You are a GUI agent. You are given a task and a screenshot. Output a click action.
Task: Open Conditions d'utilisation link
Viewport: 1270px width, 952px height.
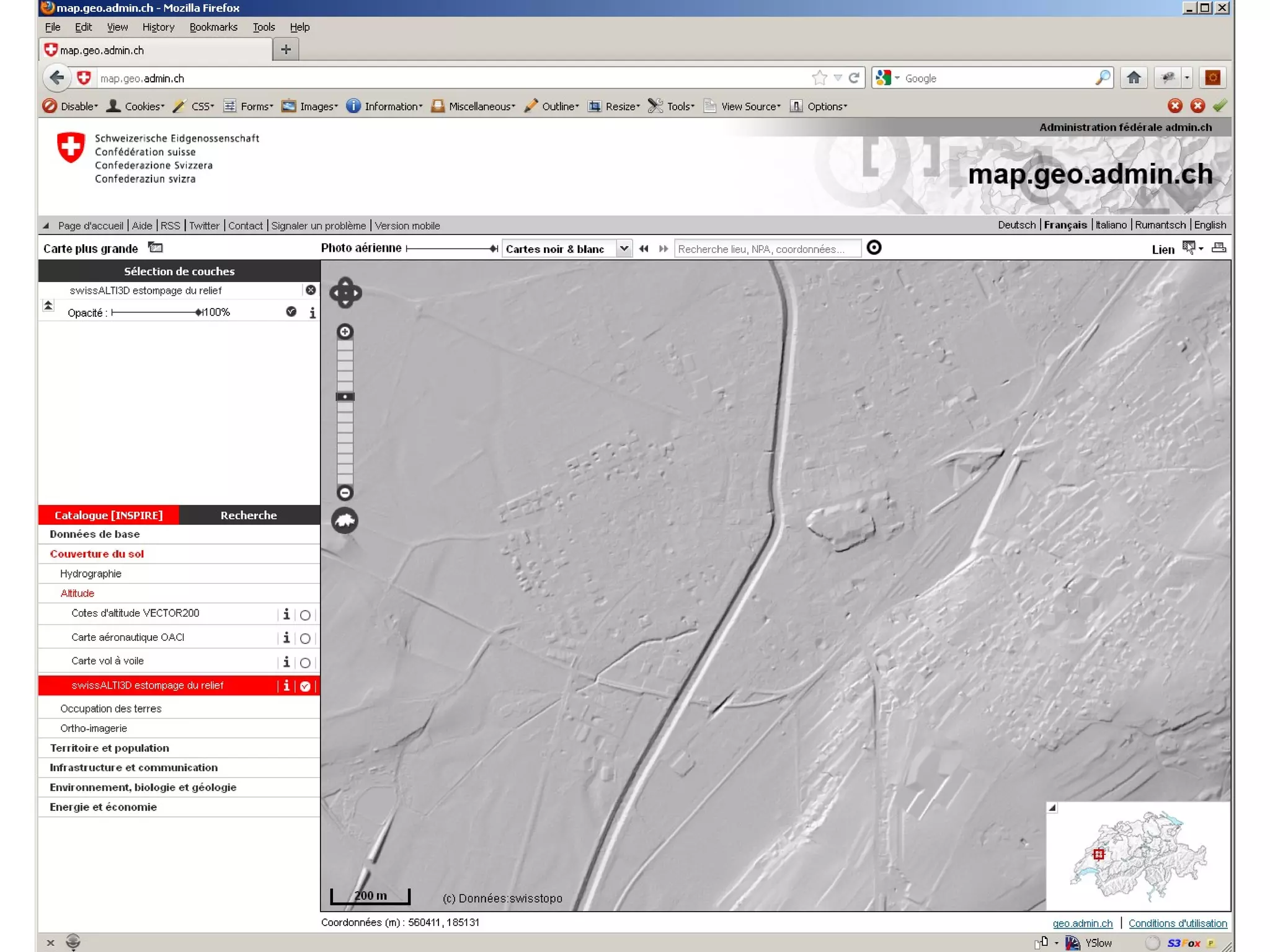1177,923
